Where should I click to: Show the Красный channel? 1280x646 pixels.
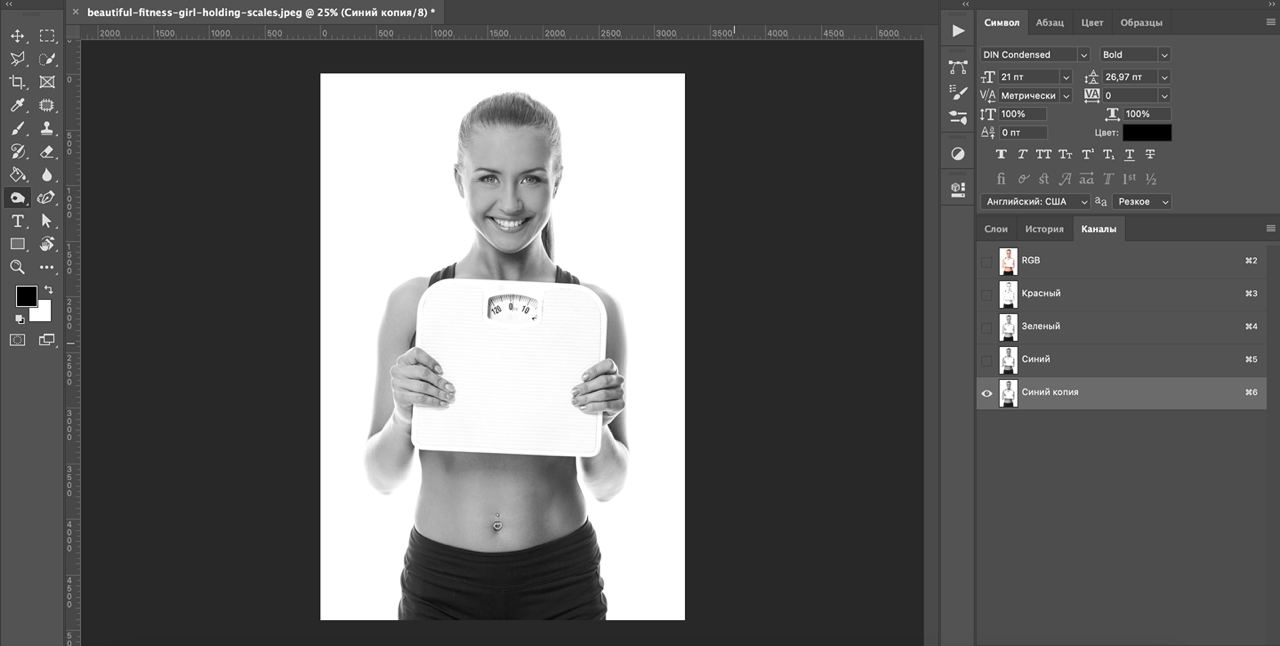(987, 294)
